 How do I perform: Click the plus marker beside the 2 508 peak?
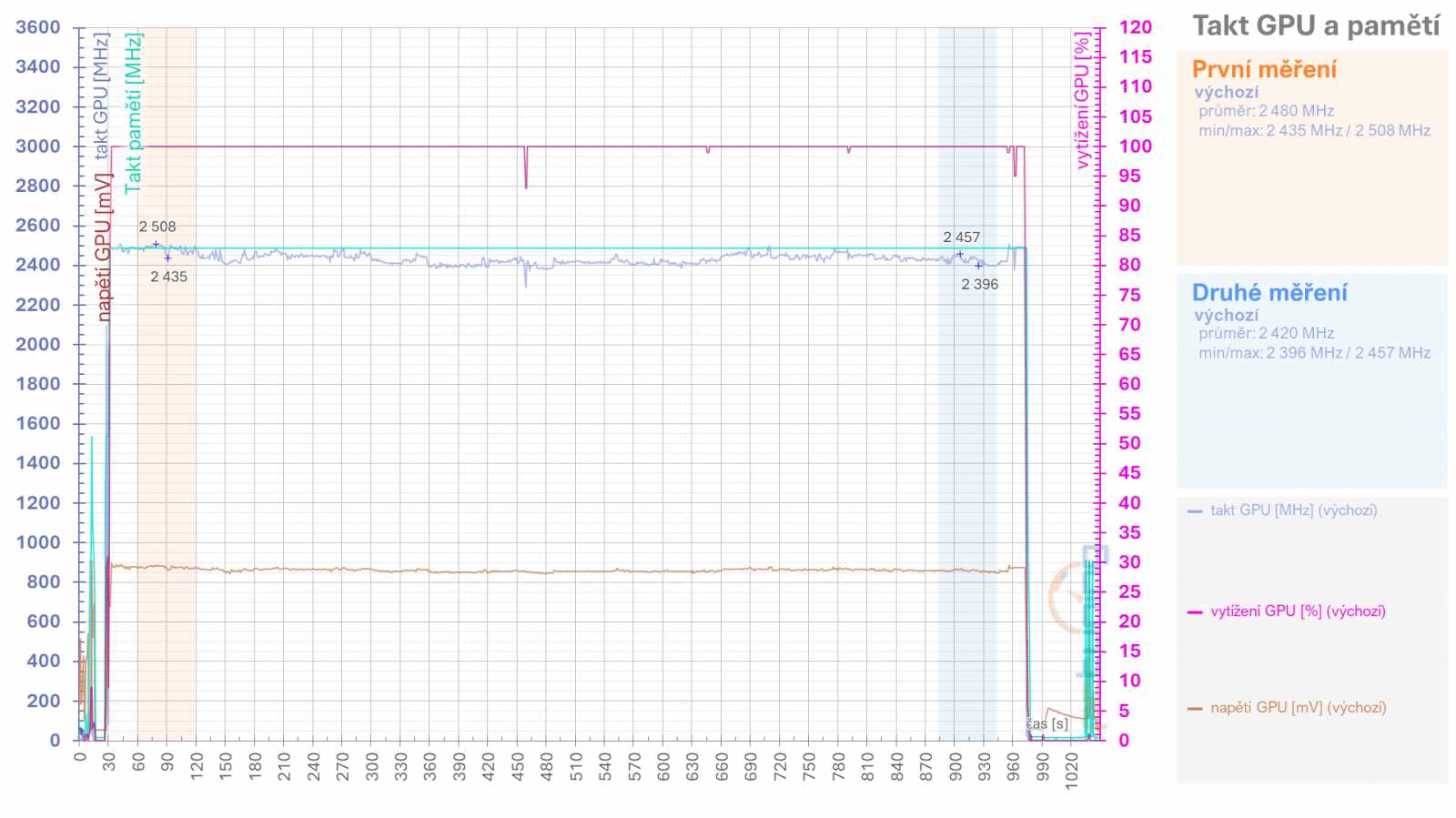click(x=156, y=244)
